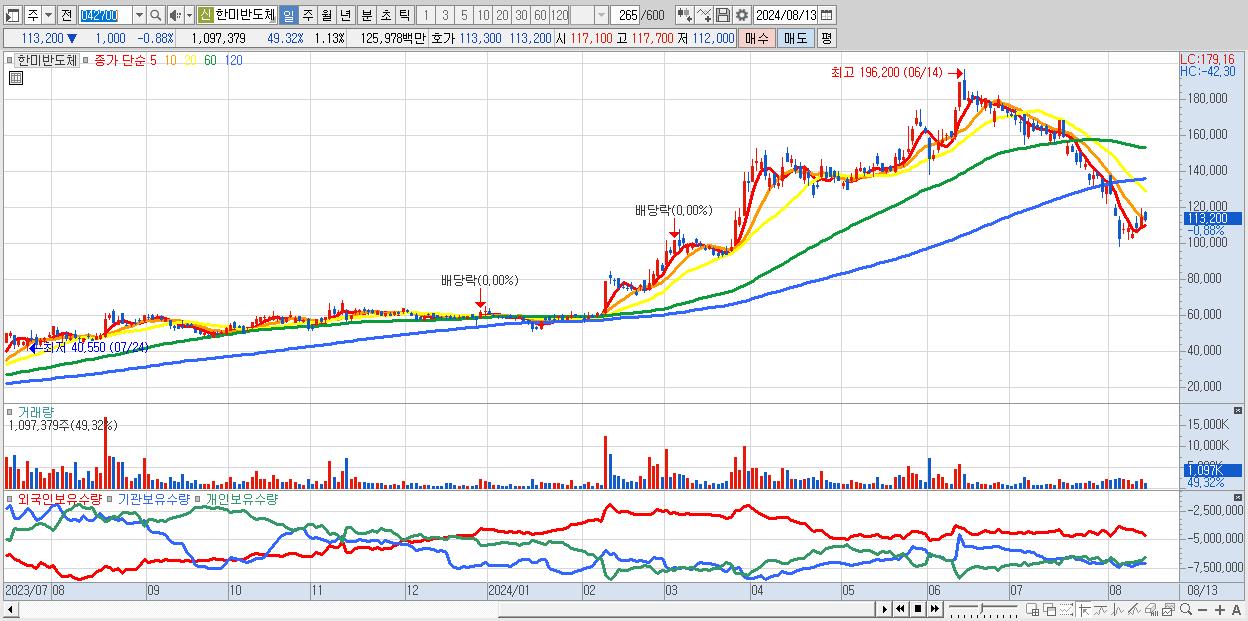Image resolution: width=1248 pixels, height=621 pixels.
Task: Click stop playback button
Action: [918, 609]
